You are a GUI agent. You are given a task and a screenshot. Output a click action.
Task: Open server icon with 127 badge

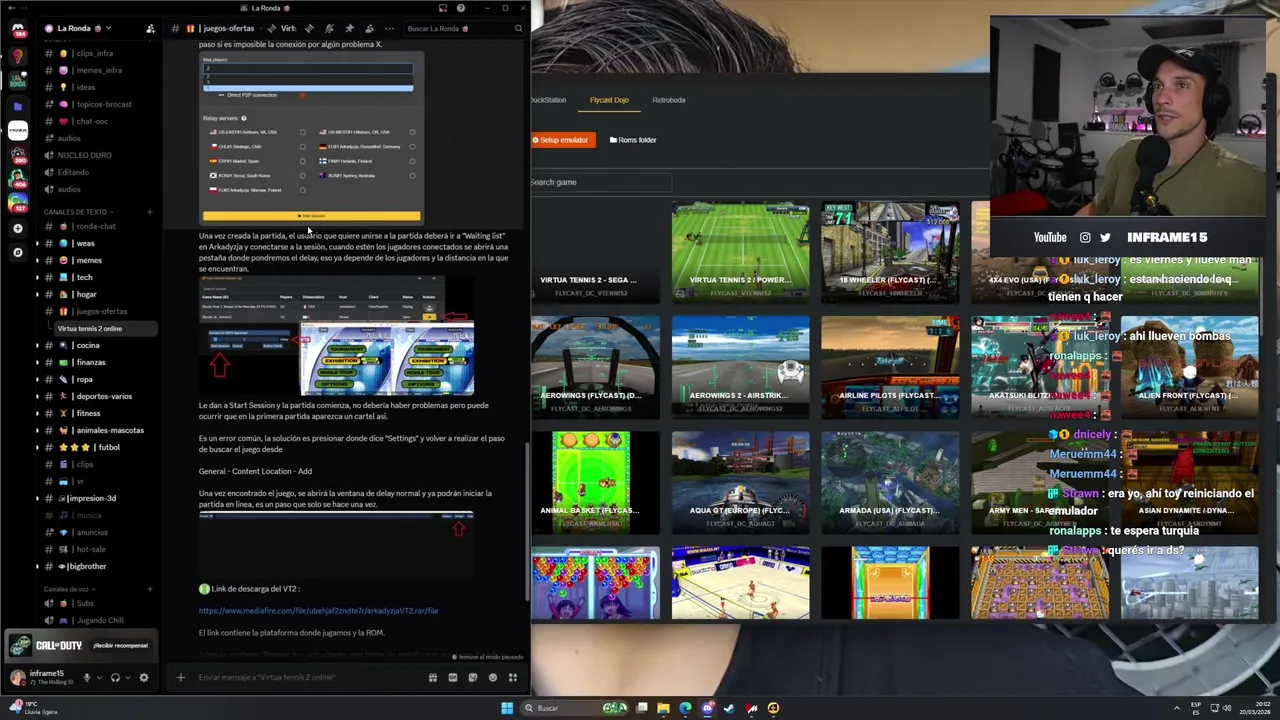[17, 204]
